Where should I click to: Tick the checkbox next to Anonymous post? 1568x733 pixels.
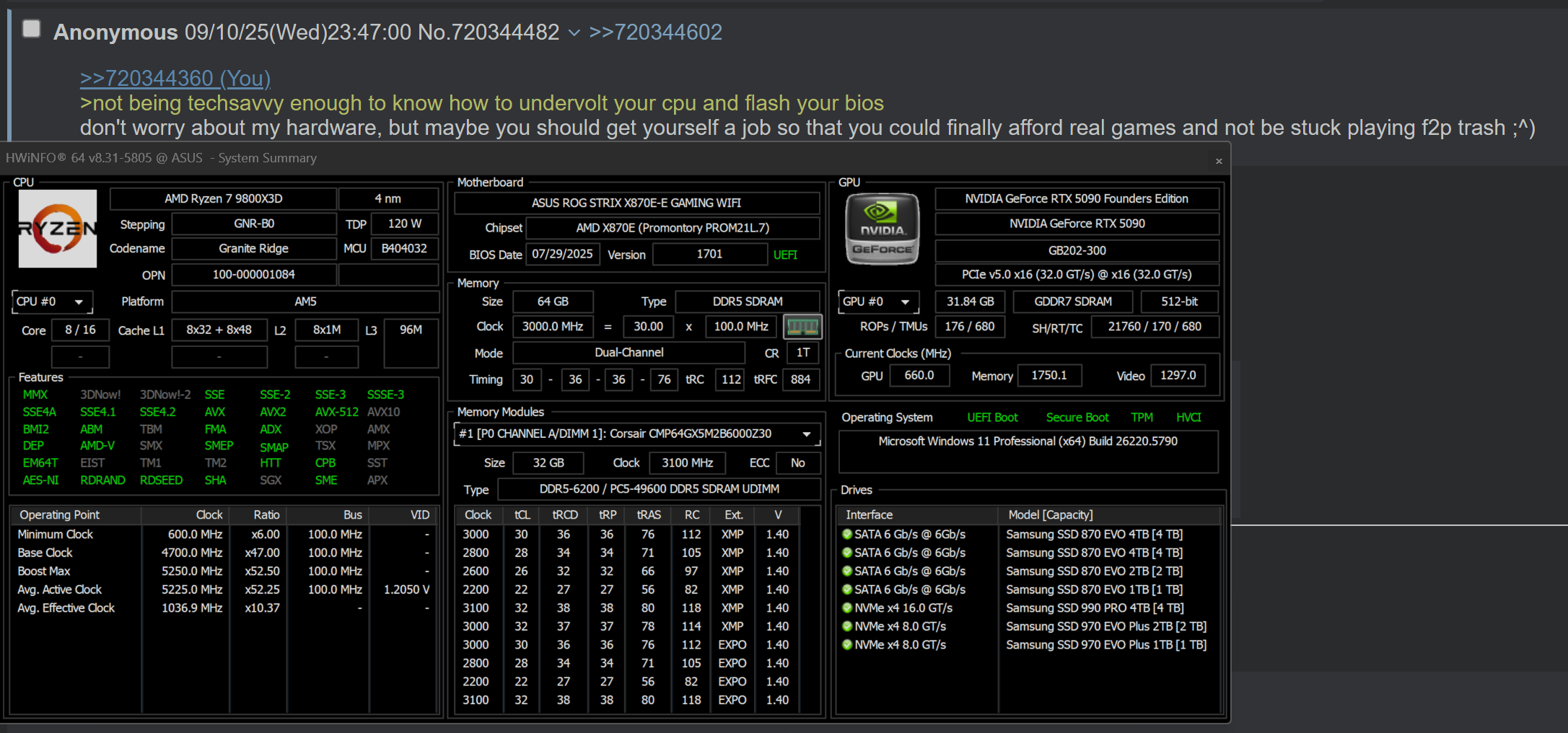coord(31,29)
